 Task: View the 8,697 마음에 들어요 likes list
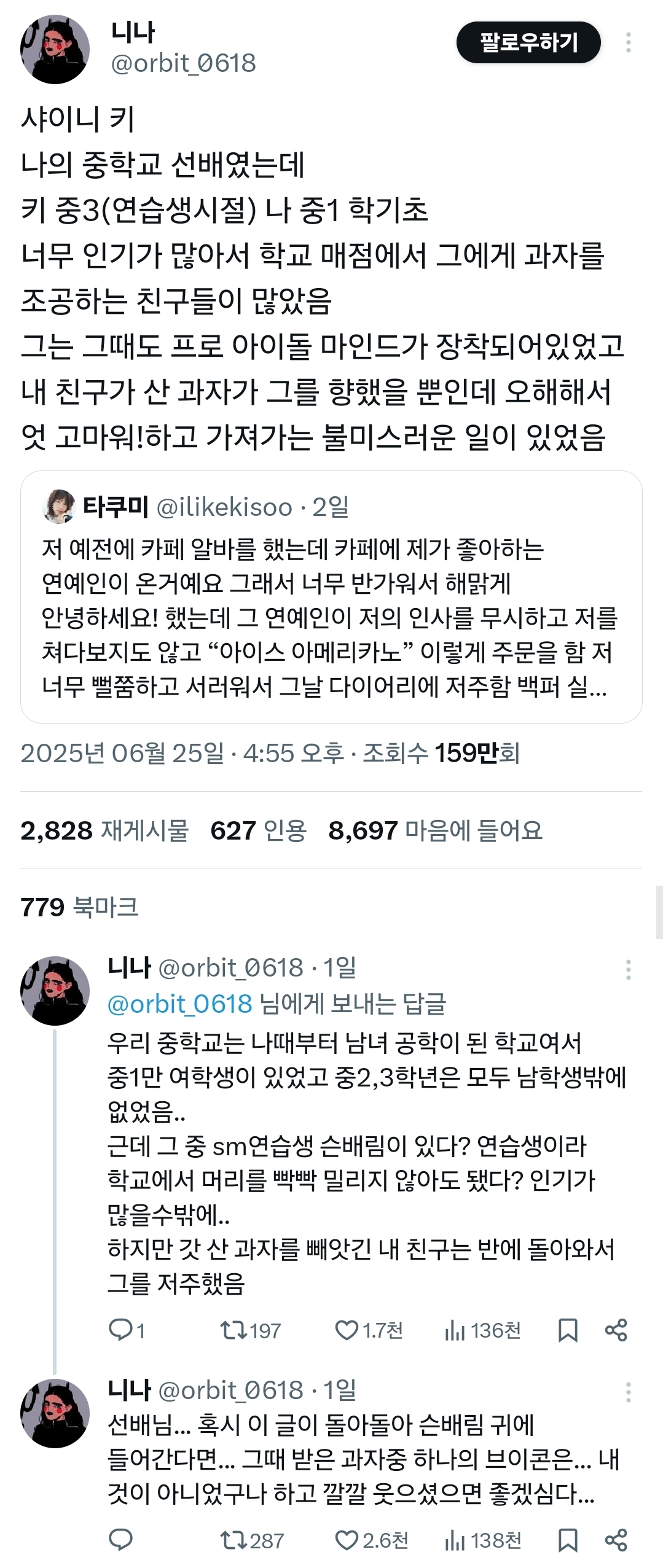pos(436,830)
